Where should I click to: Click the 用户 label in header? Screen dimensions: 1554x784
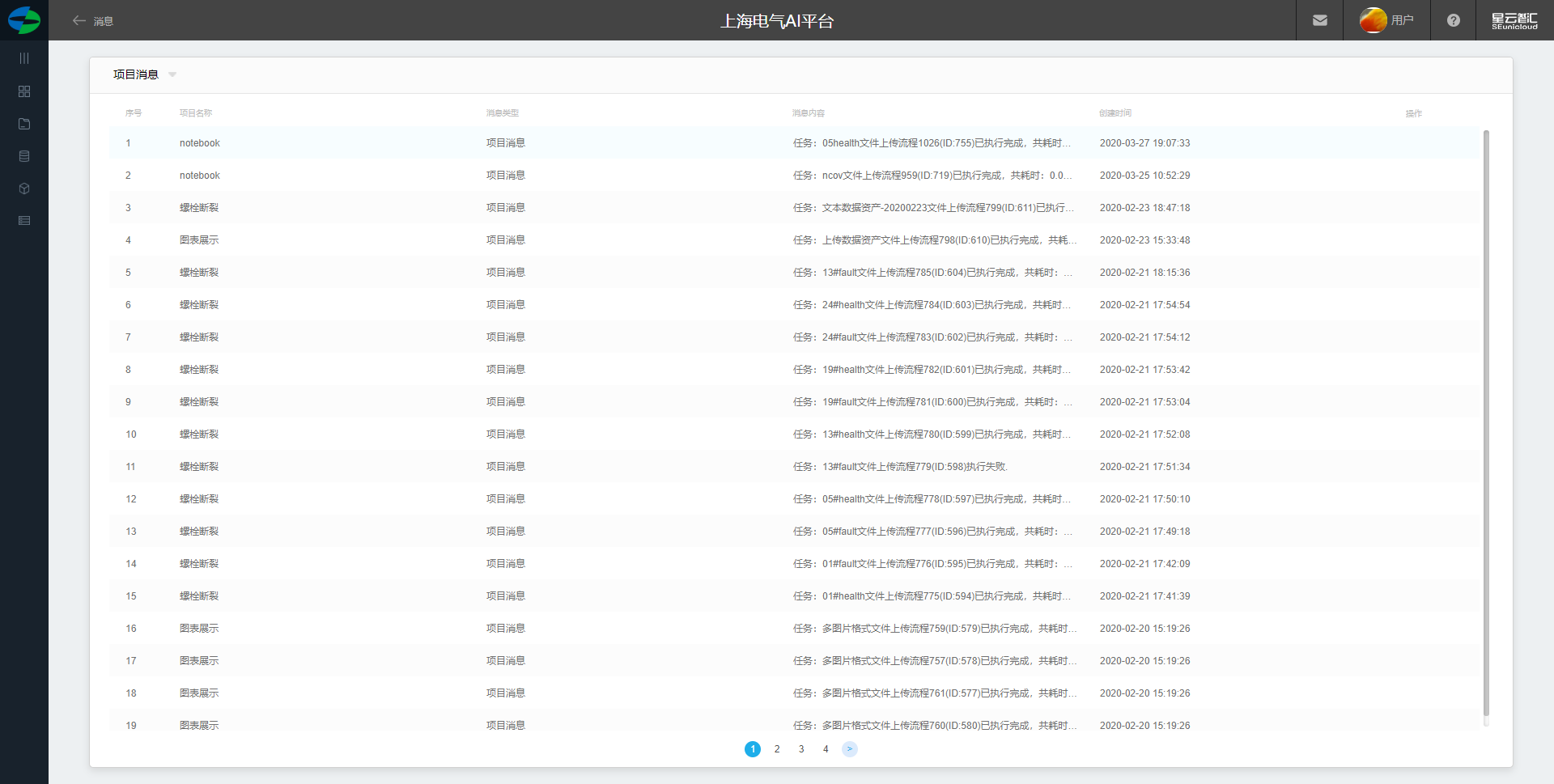click(x=1403, y=20)
